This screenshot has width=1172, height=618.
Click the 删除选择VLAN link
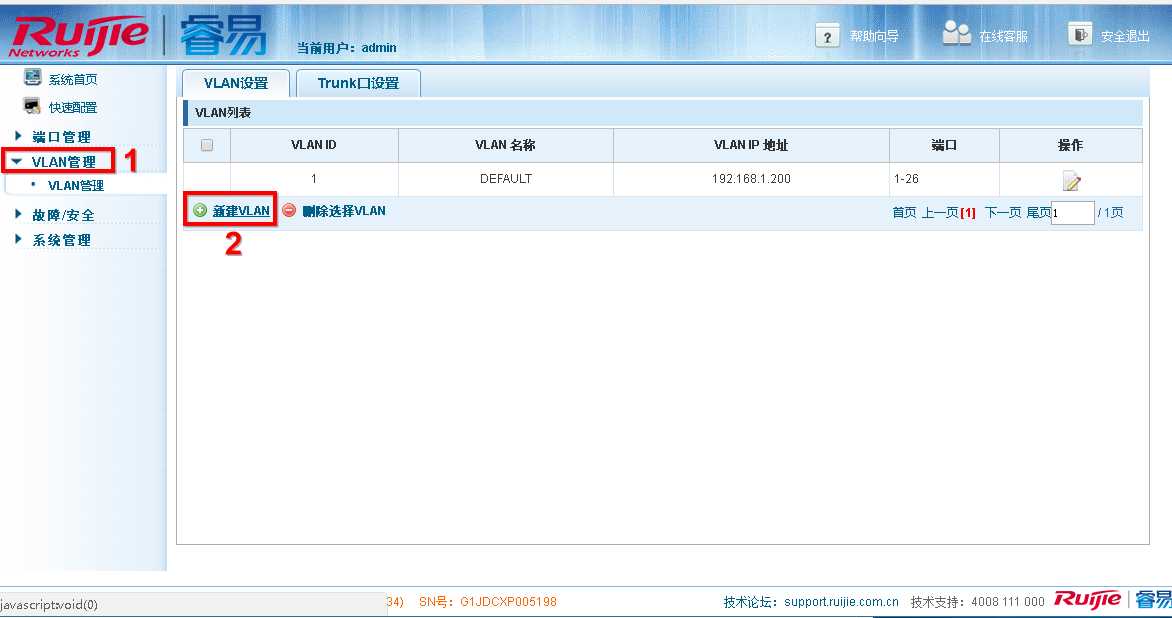pyautogui.click(x=344, y=211)
